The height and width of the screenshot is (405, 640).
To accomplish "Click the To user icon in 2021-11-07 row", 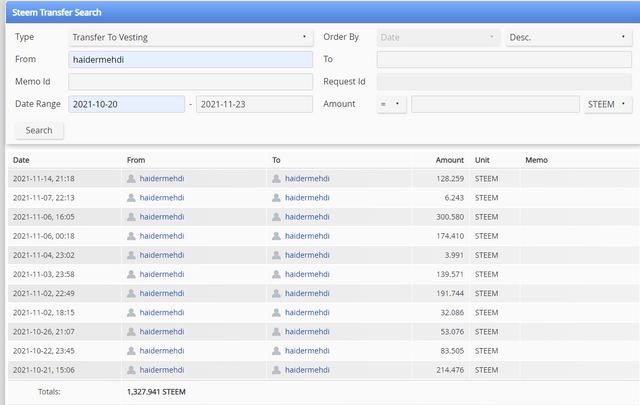I will point(276,198).
